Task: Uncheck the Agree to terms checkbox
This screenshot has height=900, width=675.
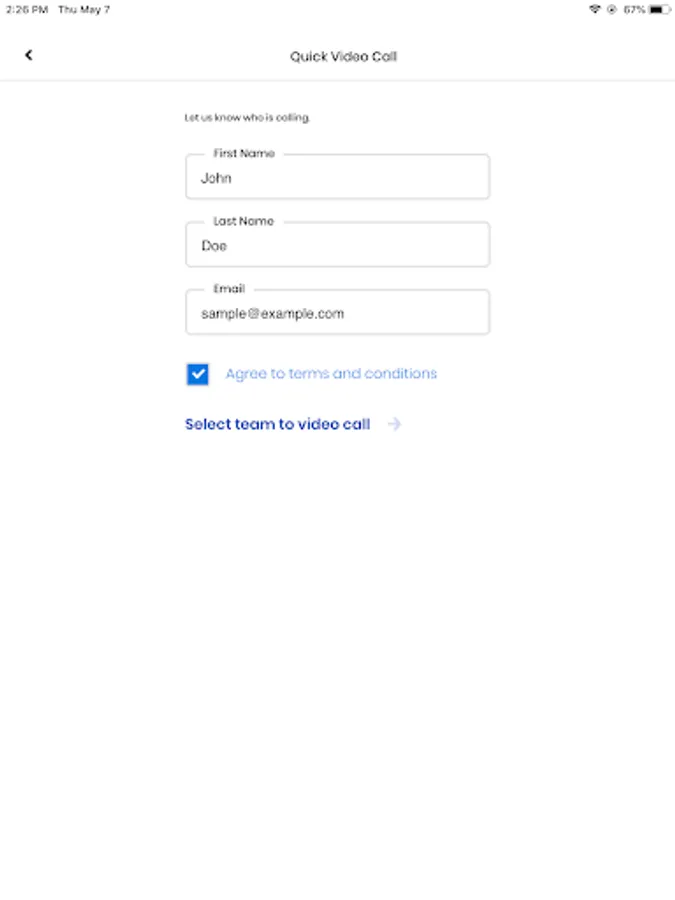Action: [197, 374]
